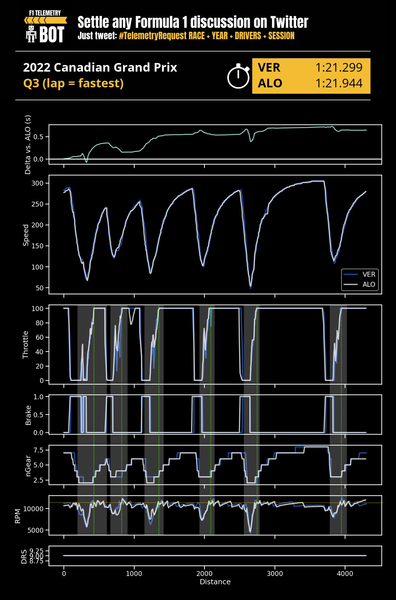Click the #TelemetryRequest hashtag text
This screenshot has width=396, height=600.
click(153, 36)
